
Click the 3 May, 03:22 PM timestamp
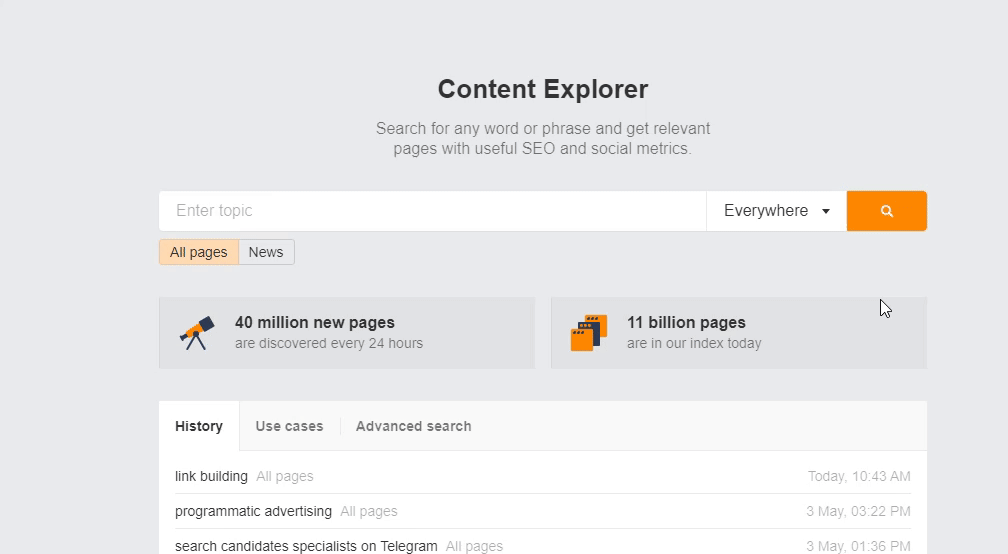coord(858,512)
